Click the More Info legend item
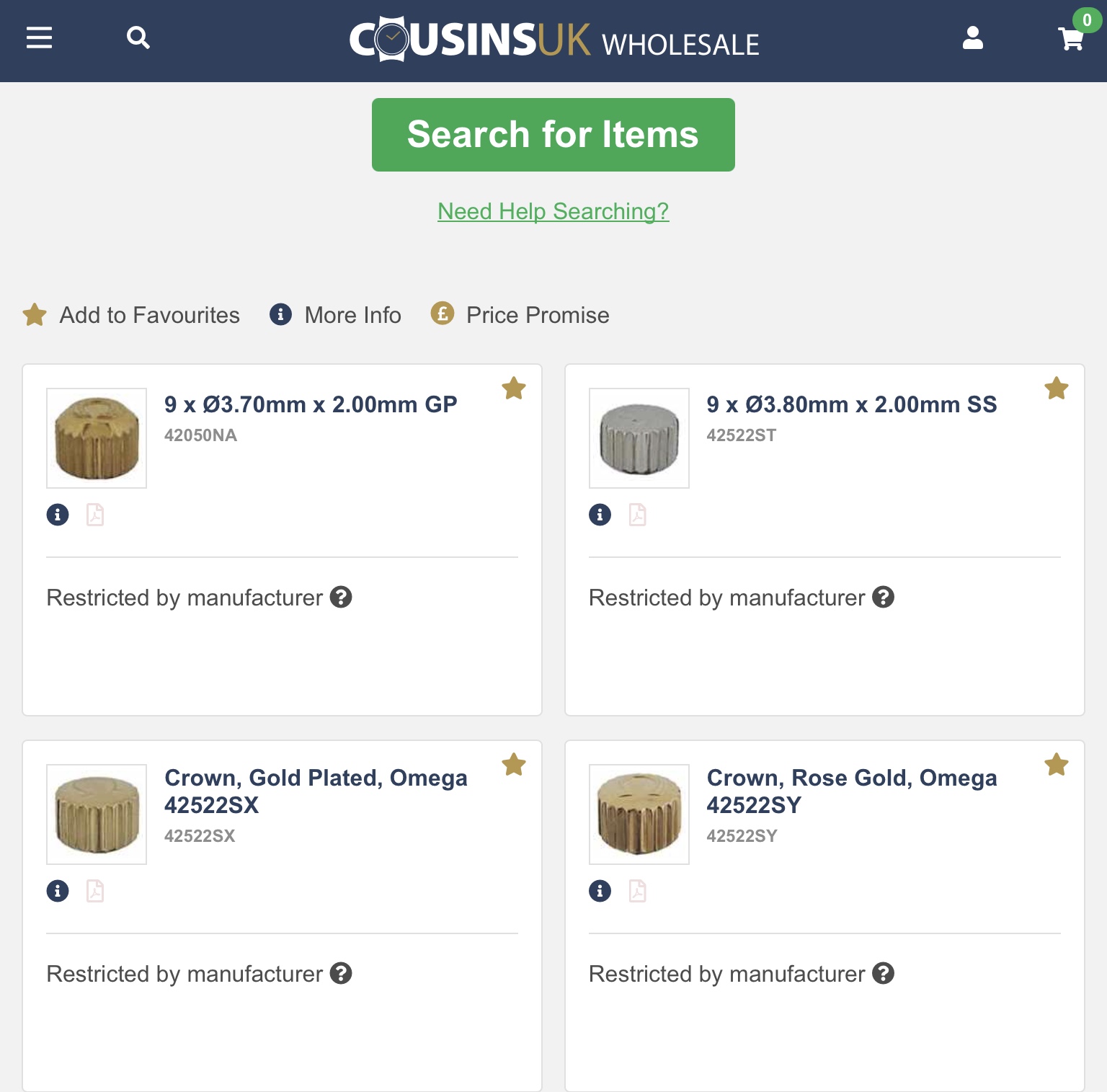 [x=336, y=315]
